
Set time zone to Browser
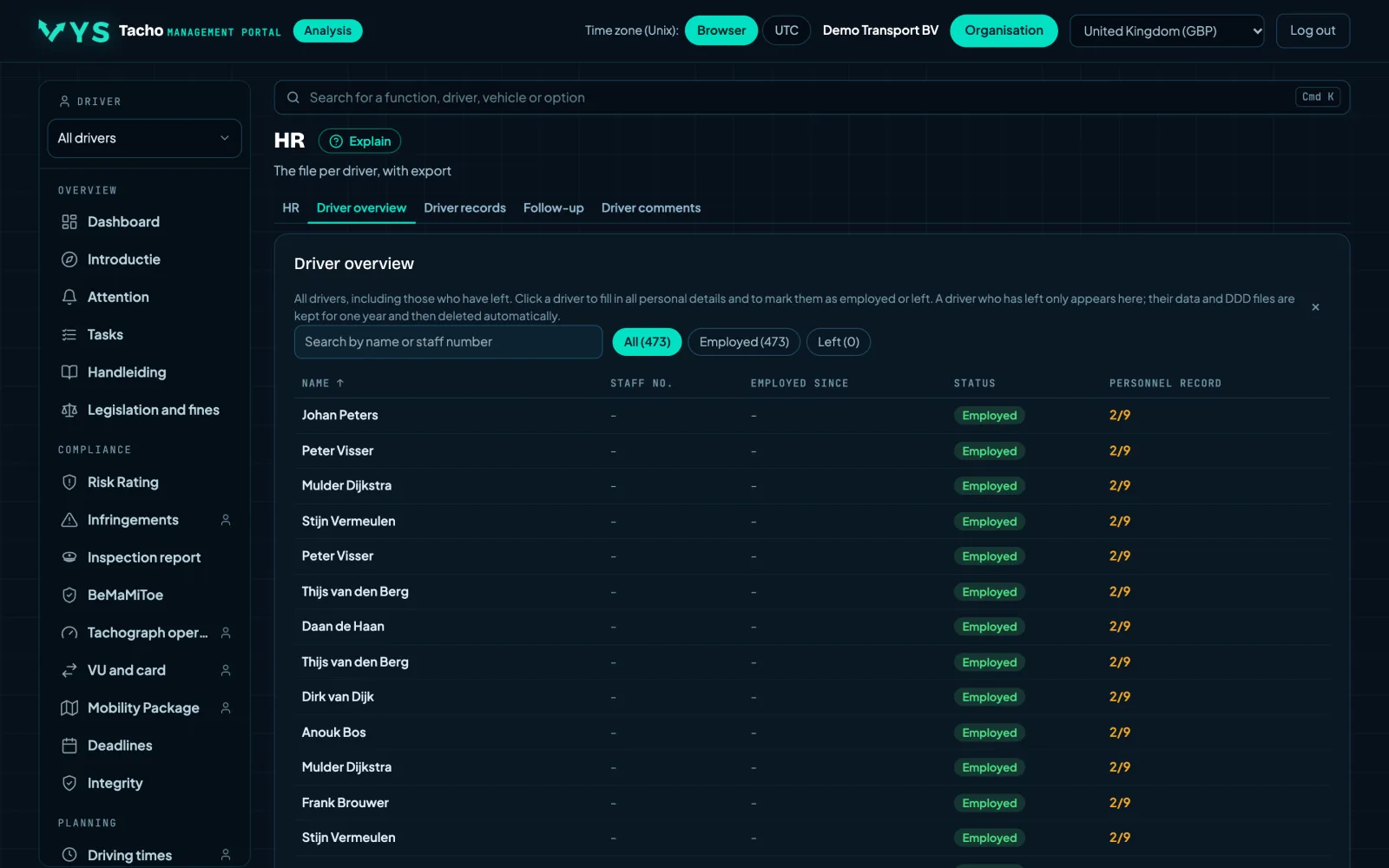coord(721,30)
